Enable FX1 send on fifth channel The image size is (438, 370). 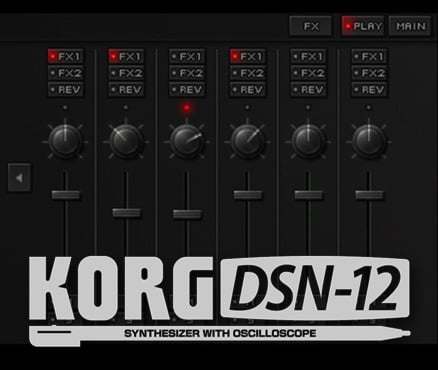308,56
